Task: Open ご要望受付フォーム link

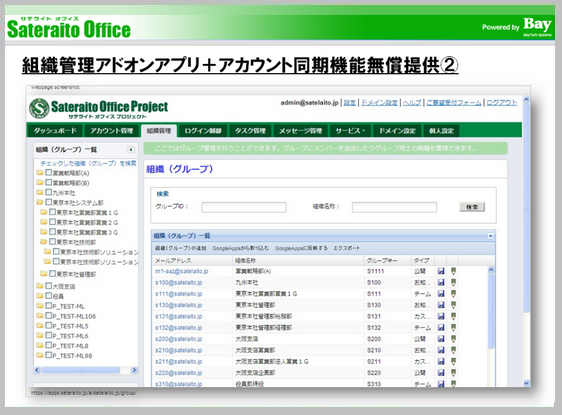Action: click(x=454, y=102)
